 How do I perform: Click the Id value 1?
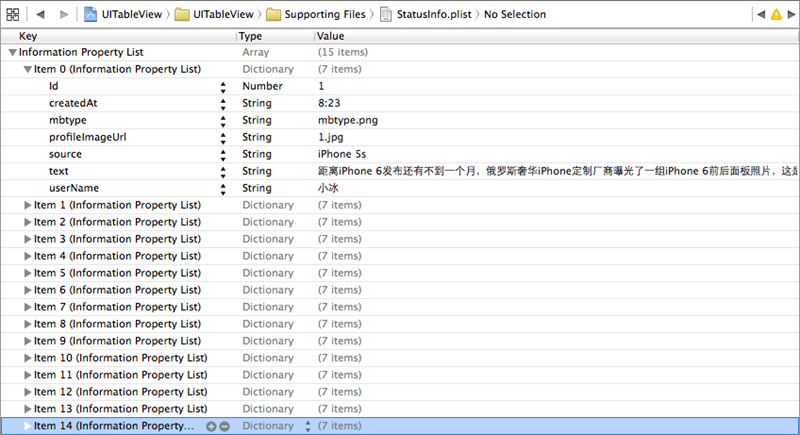321,86
